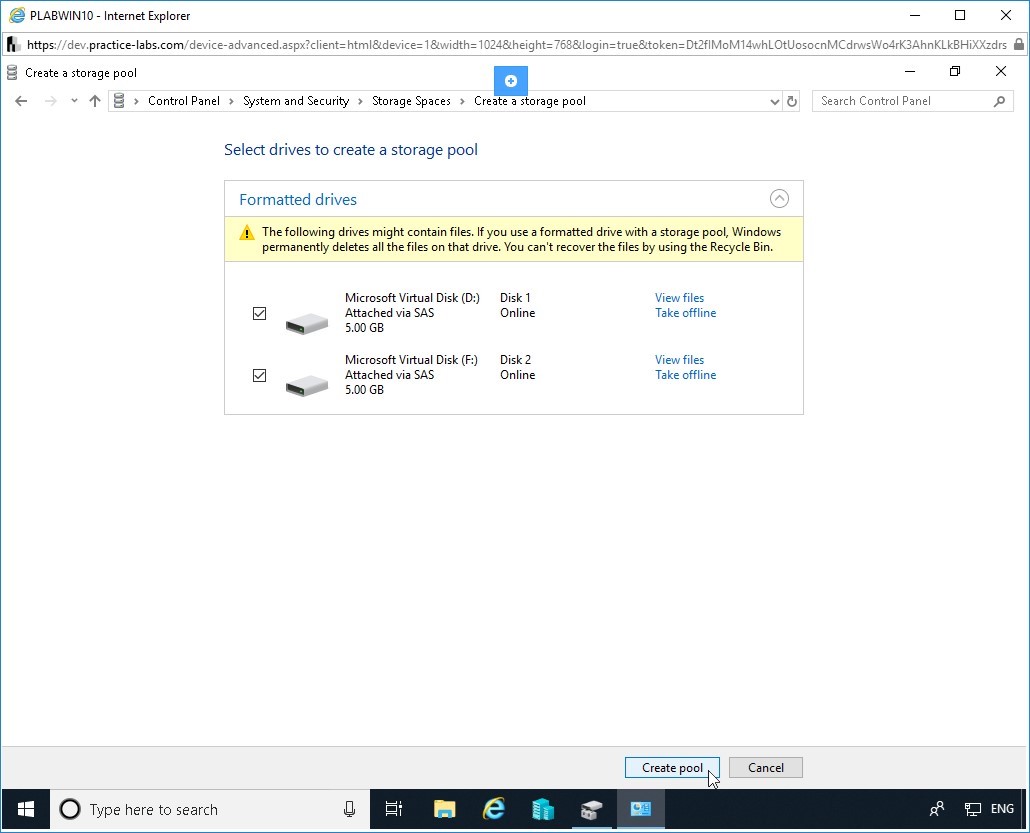Click Create a storage pool breadcrumb
1030x833 pixels.
[x=529, y=101]
